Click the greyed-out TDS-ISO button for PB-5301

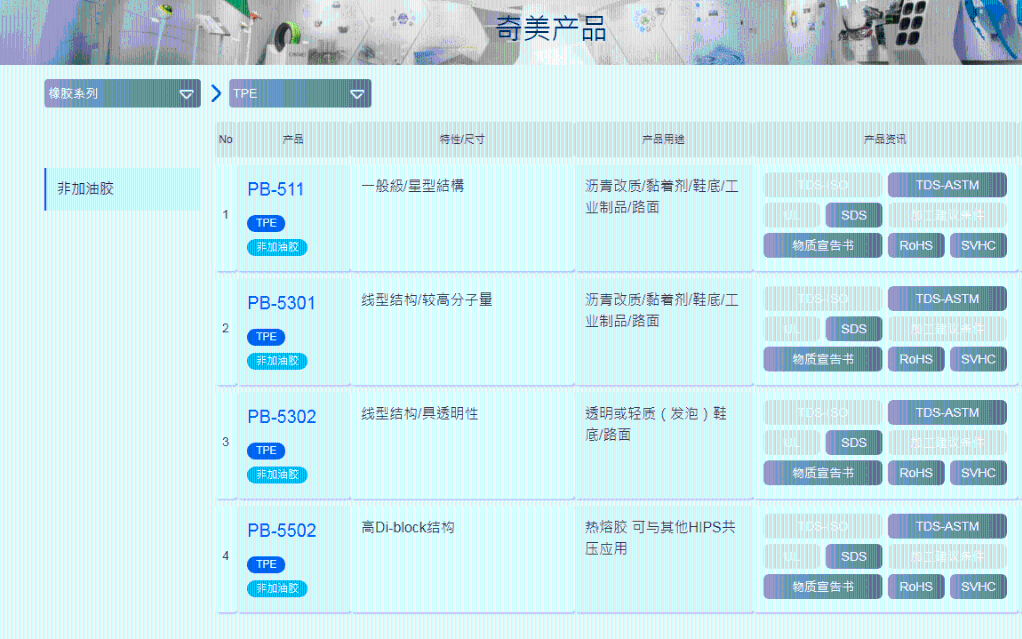pos(823,299)
